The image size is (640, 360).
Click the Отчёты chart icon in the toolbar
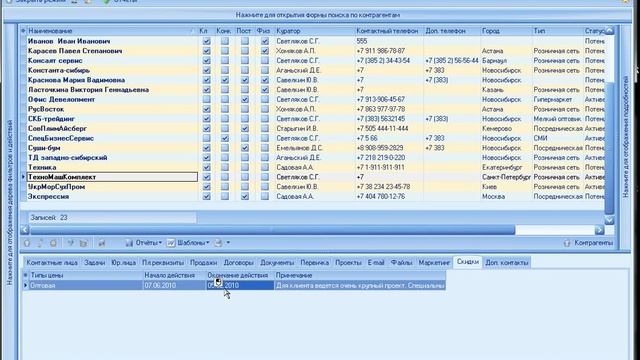coord(129,243)
